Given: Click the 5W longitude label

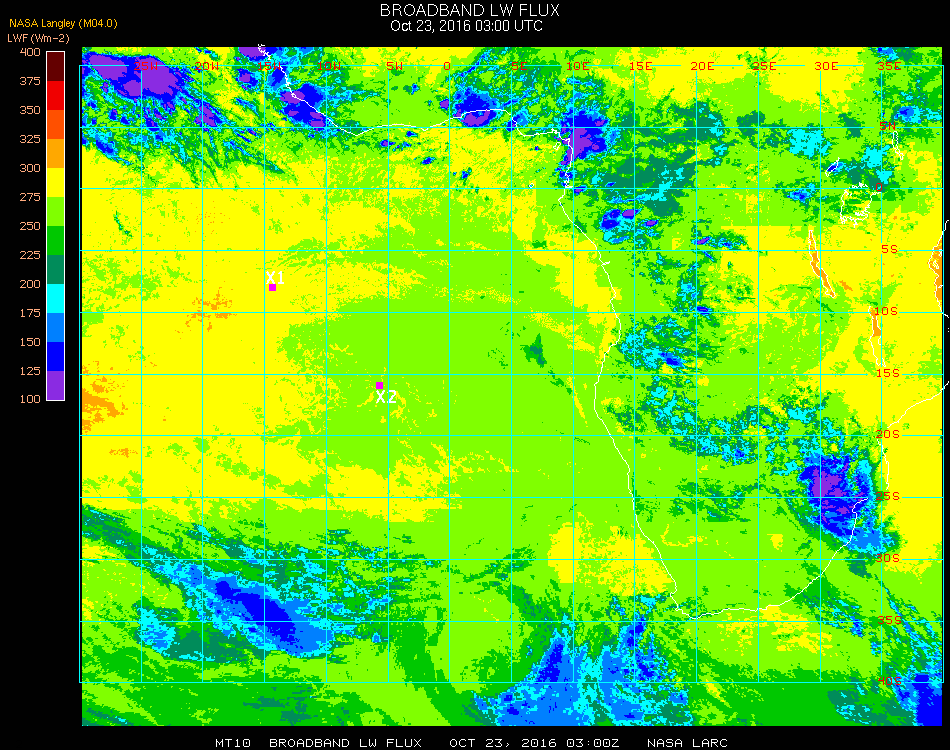Looking at the screenshot, I should (394, 65).
